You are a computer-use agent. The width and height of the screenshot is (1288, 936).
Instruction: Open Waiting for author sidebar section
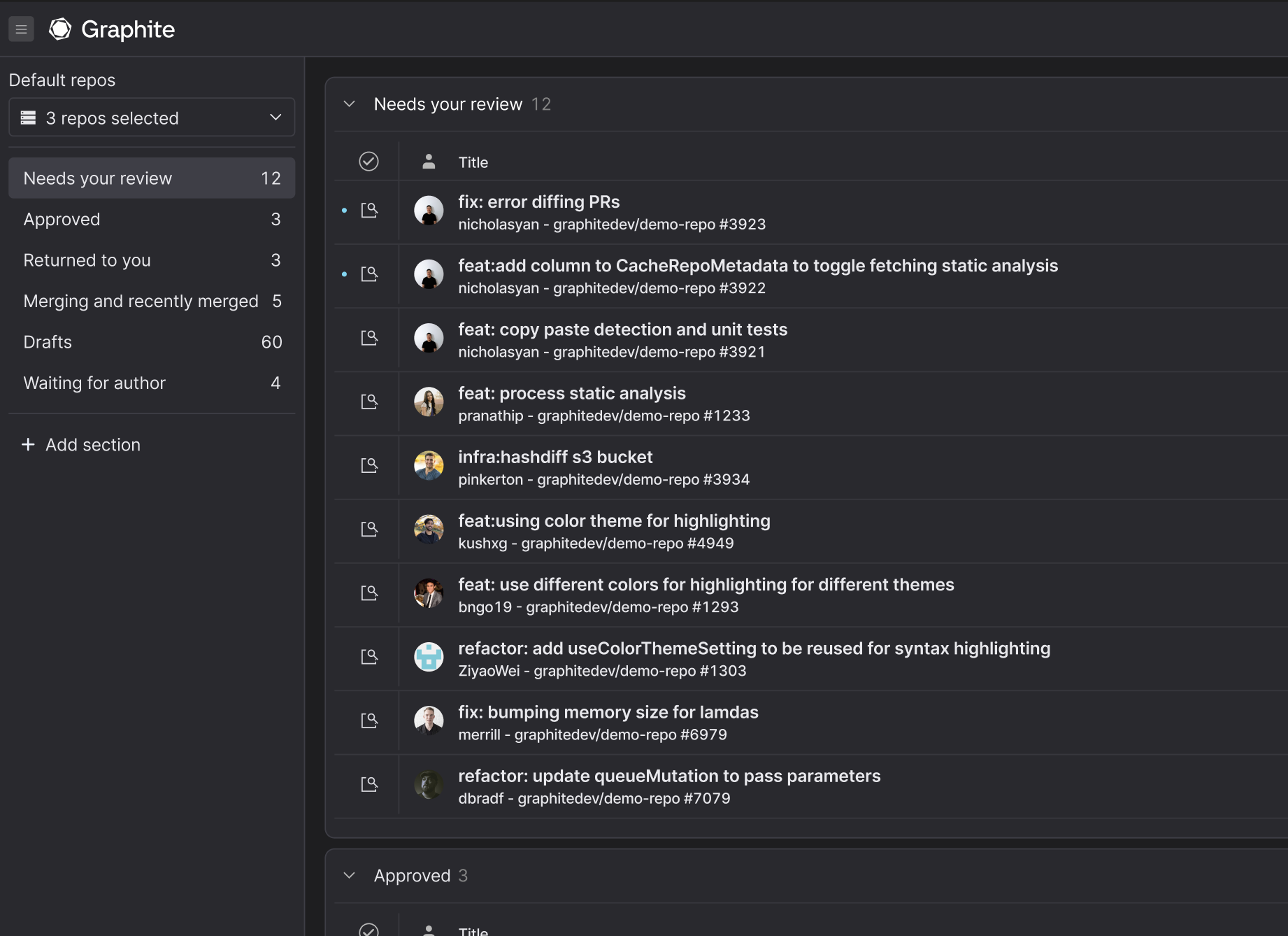point(152,383)
